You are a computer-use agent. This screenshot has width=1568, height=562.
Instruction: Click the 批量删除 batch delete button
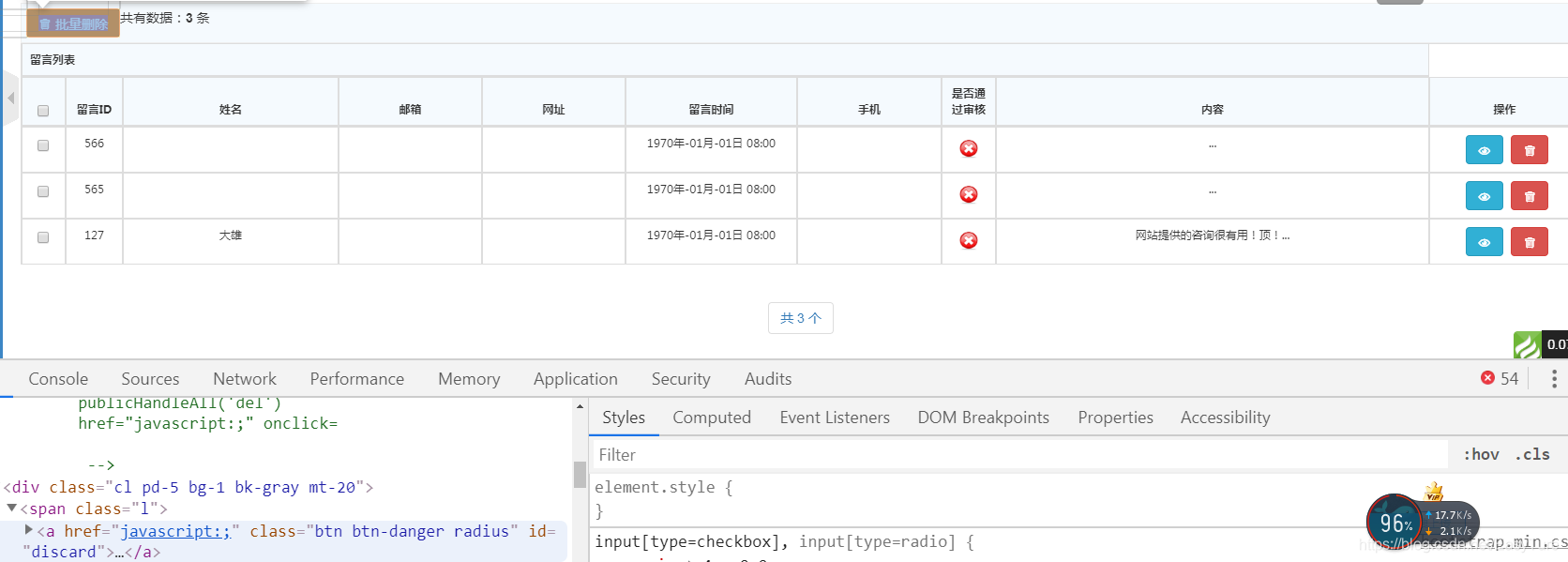pyautogui.click(x=73, y=23)
